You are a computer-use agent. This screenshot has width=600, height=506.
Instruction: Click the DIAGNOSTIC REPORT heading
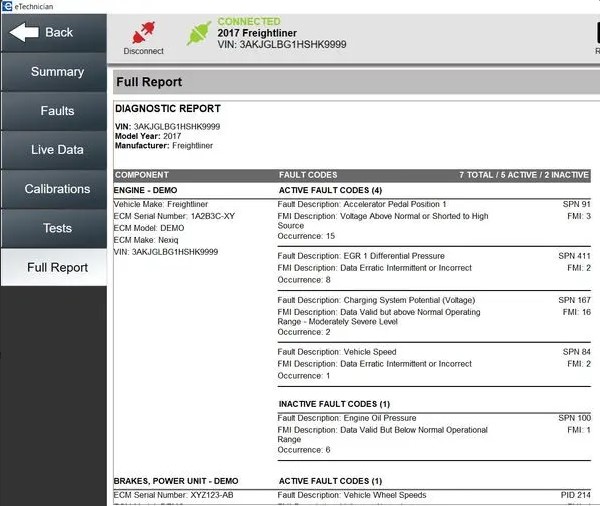168,108
